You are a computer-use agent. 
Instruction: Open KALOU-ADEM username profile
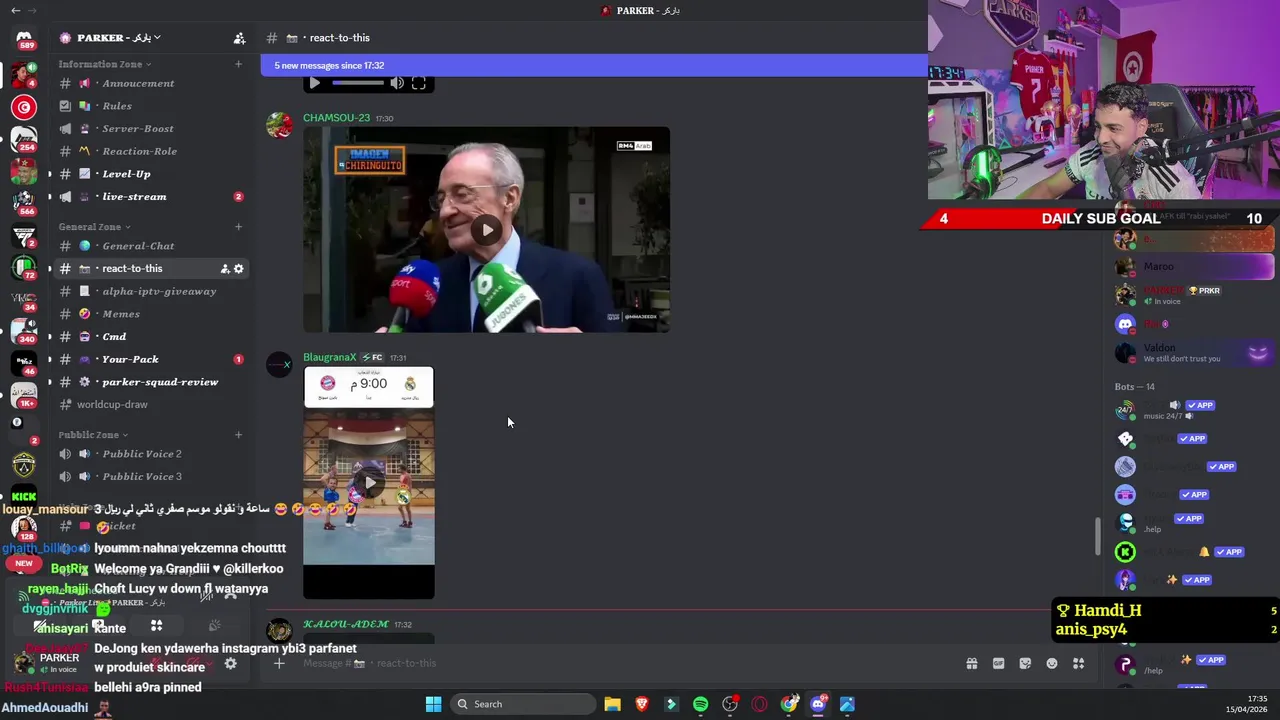pyautogui.click(x=346, y=624)
